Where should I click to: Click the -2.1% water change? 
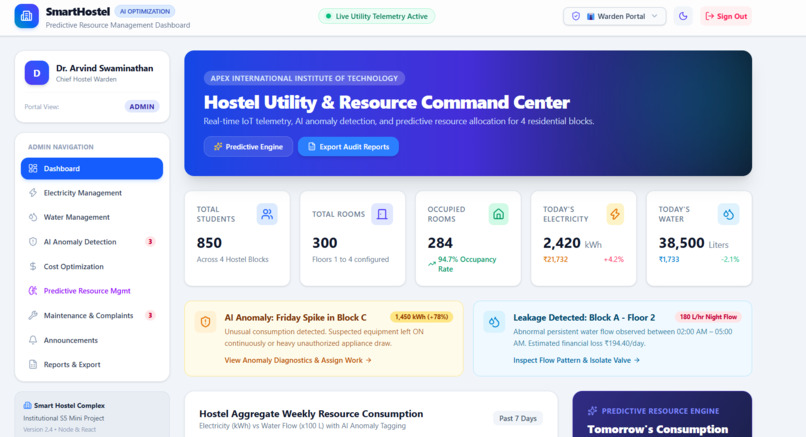pyautogui.click(x=729, y=260)
